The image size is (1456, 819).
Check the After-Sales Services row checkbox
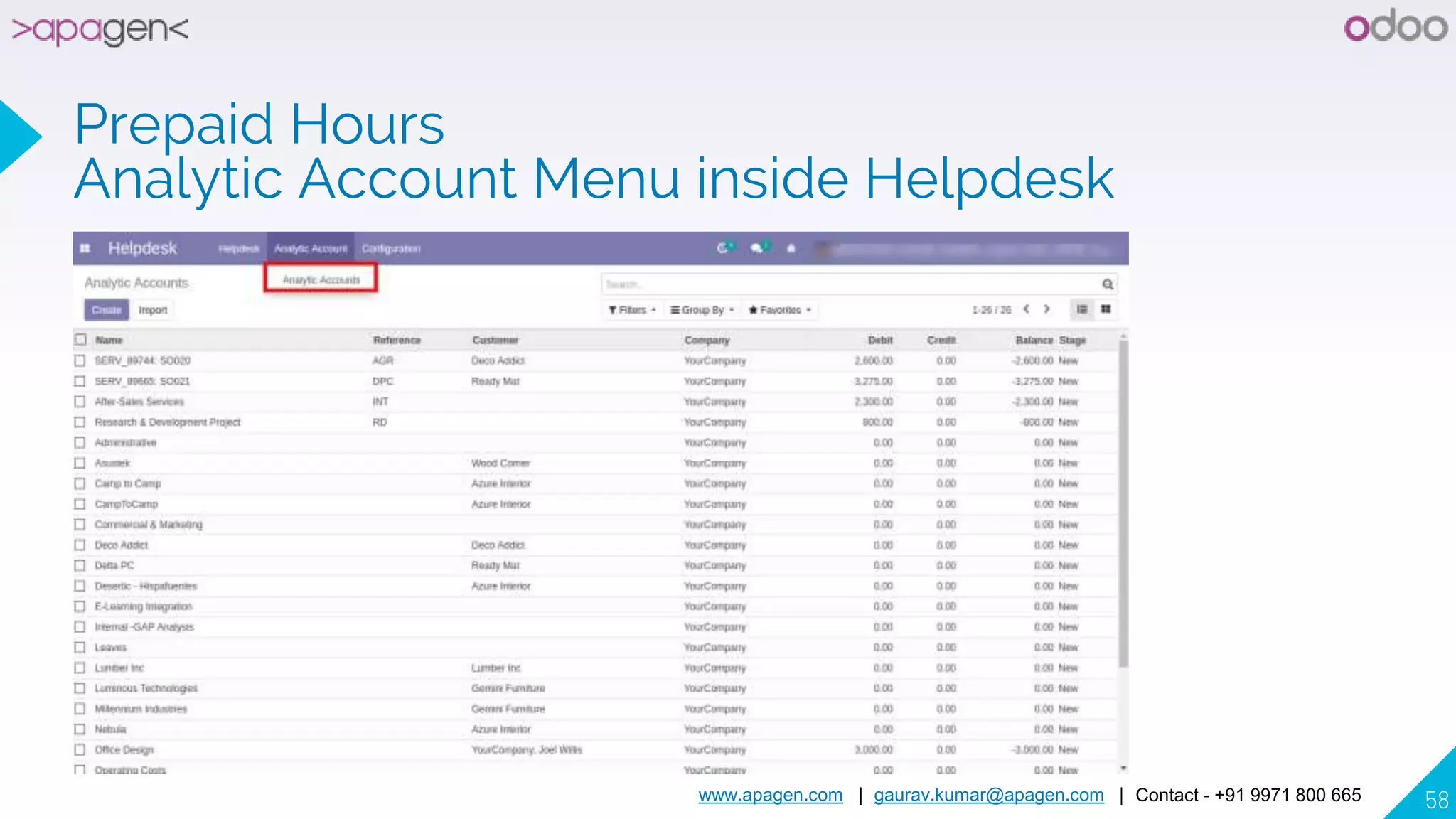pyautogui.click(x=80, y=402)
